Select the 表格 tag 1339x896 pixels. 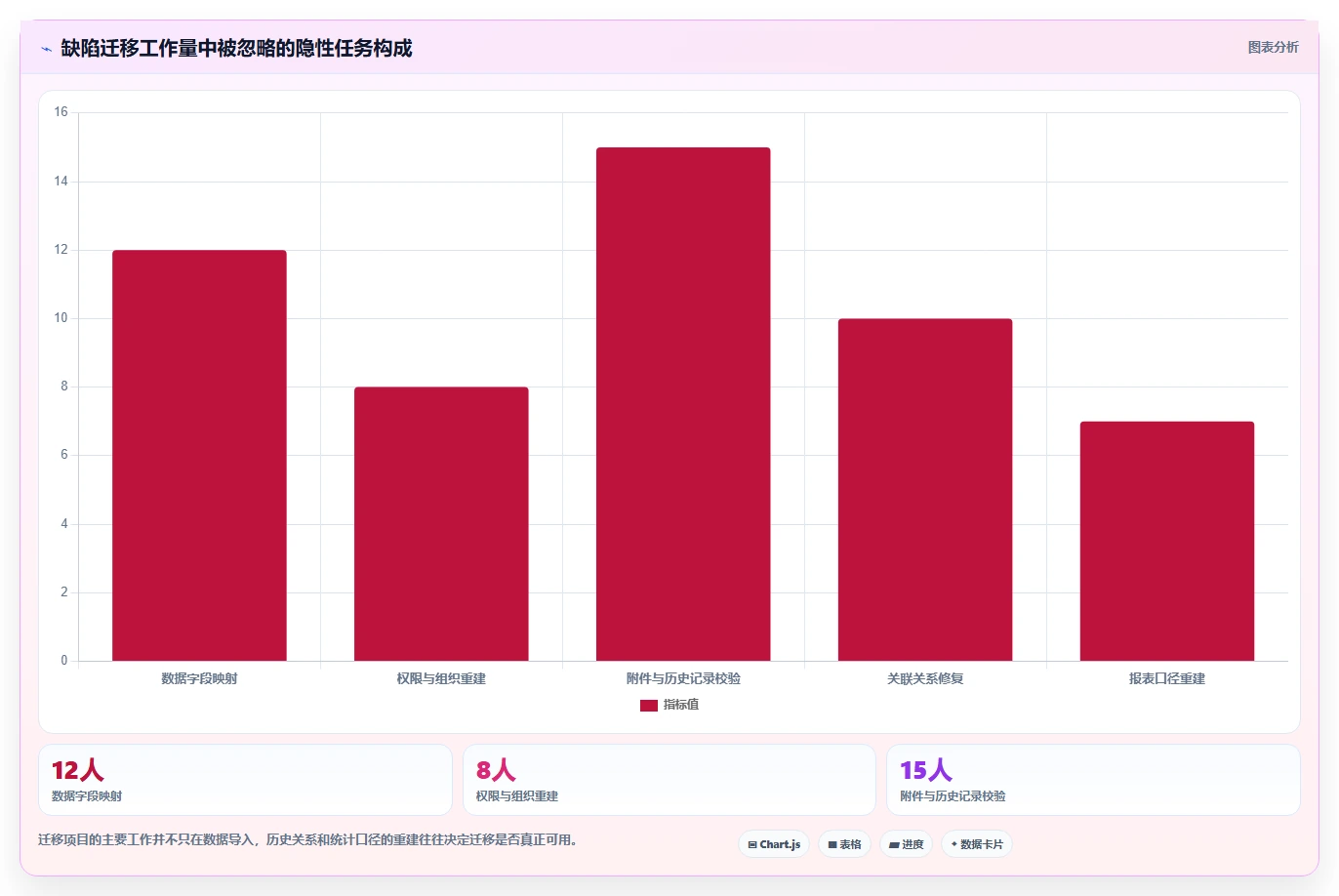click(844, 844)
